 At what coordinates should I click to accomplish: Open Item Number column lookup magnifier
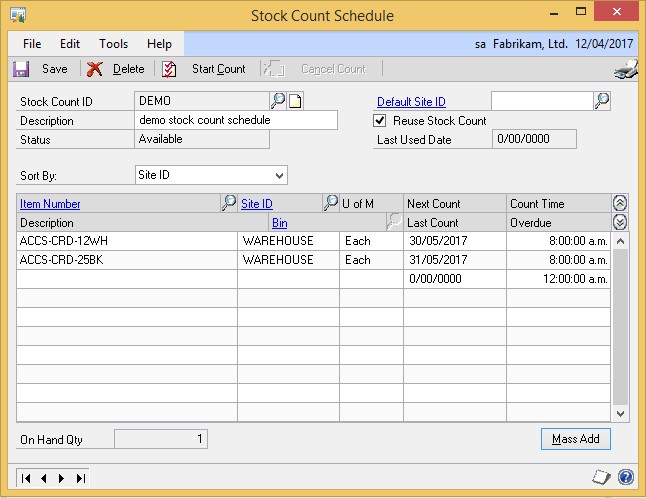(x=229, y=203)
